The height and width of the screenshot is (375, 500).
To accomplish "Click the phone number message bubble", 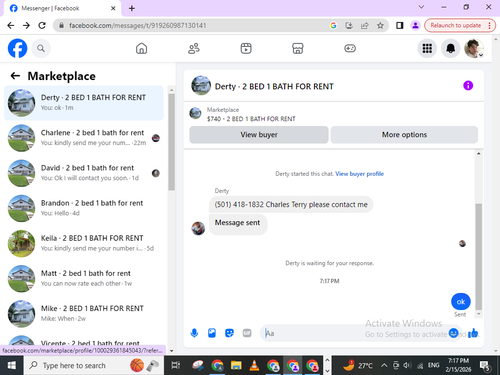I will coord(291,204).
